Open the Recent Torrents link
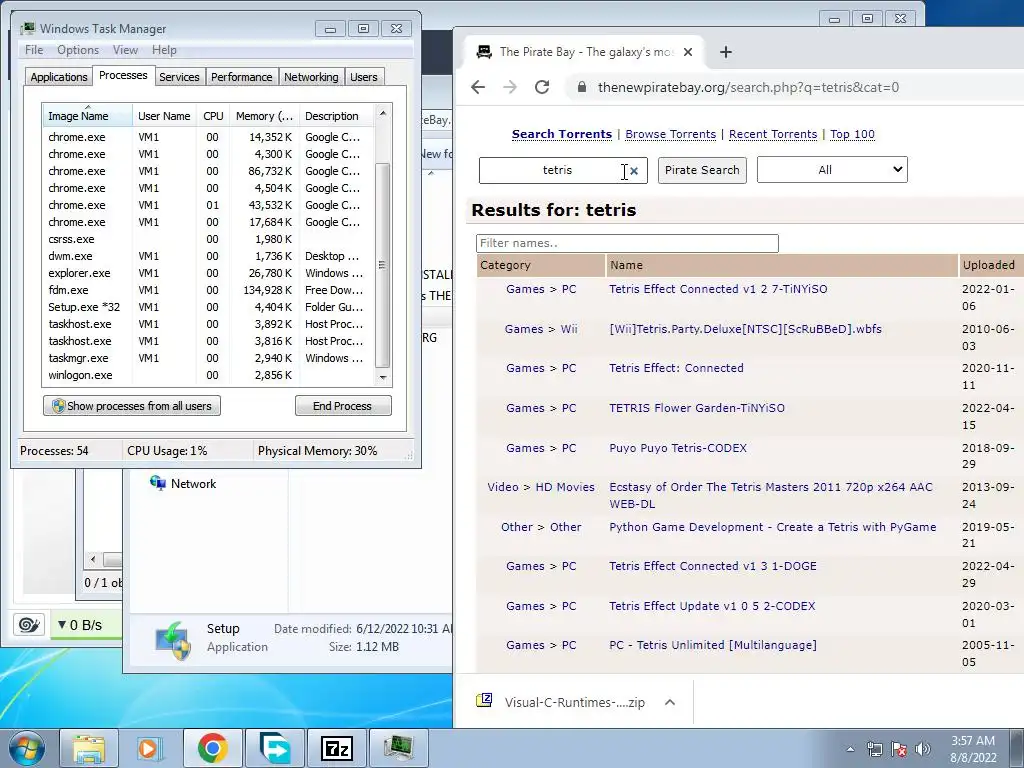This screenshot has height=768, width=1024. click(x=773, y=134)
